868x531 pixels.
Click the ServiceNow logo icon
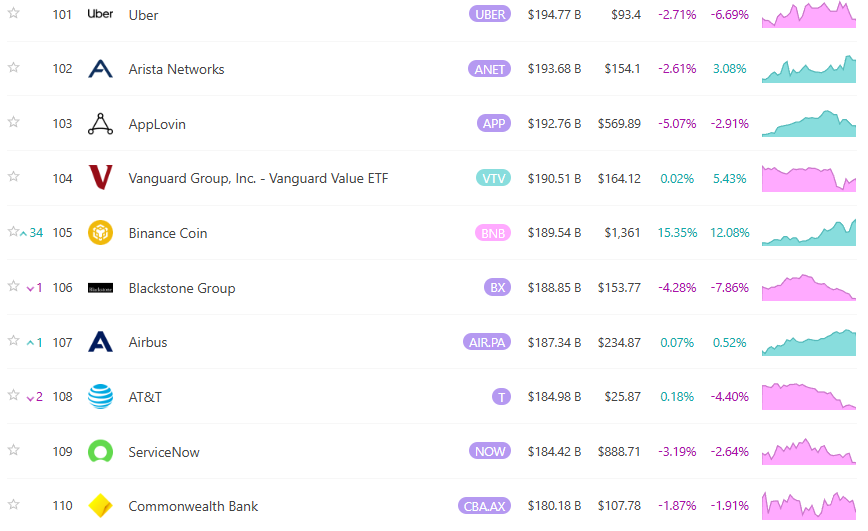pos(100,452)
